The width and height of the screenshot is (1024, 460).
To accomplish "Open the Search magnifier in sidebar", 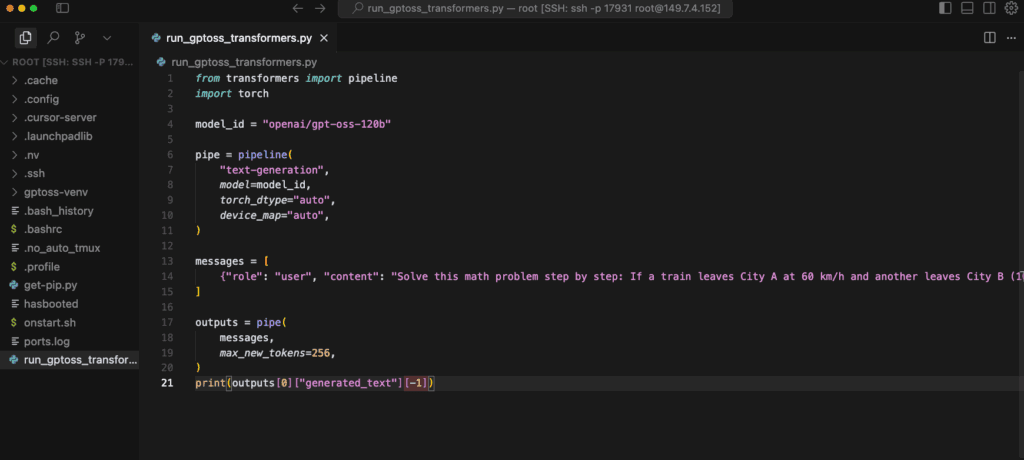I will [54, 38].
